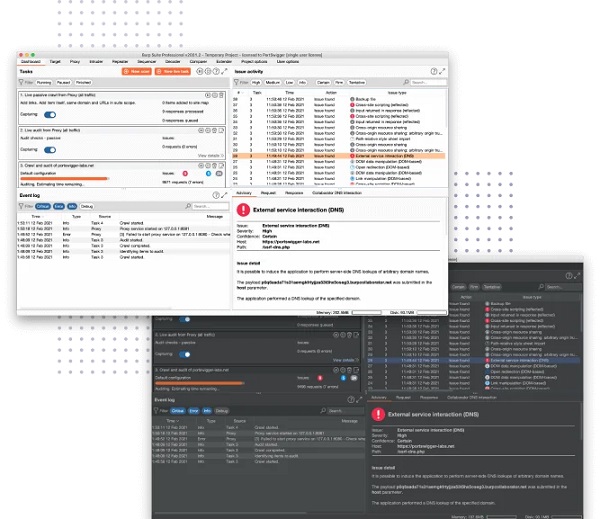Toggle High severity filter in Issue activity
This screenshot has height=519, width=600.
(x=256, y=82)
